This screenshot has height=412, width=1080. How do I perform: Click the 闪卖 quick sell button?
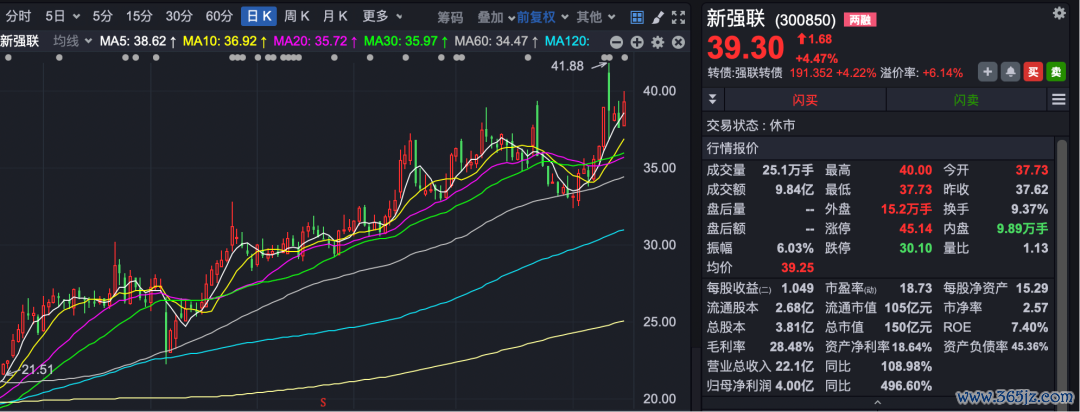pos(966,100)
